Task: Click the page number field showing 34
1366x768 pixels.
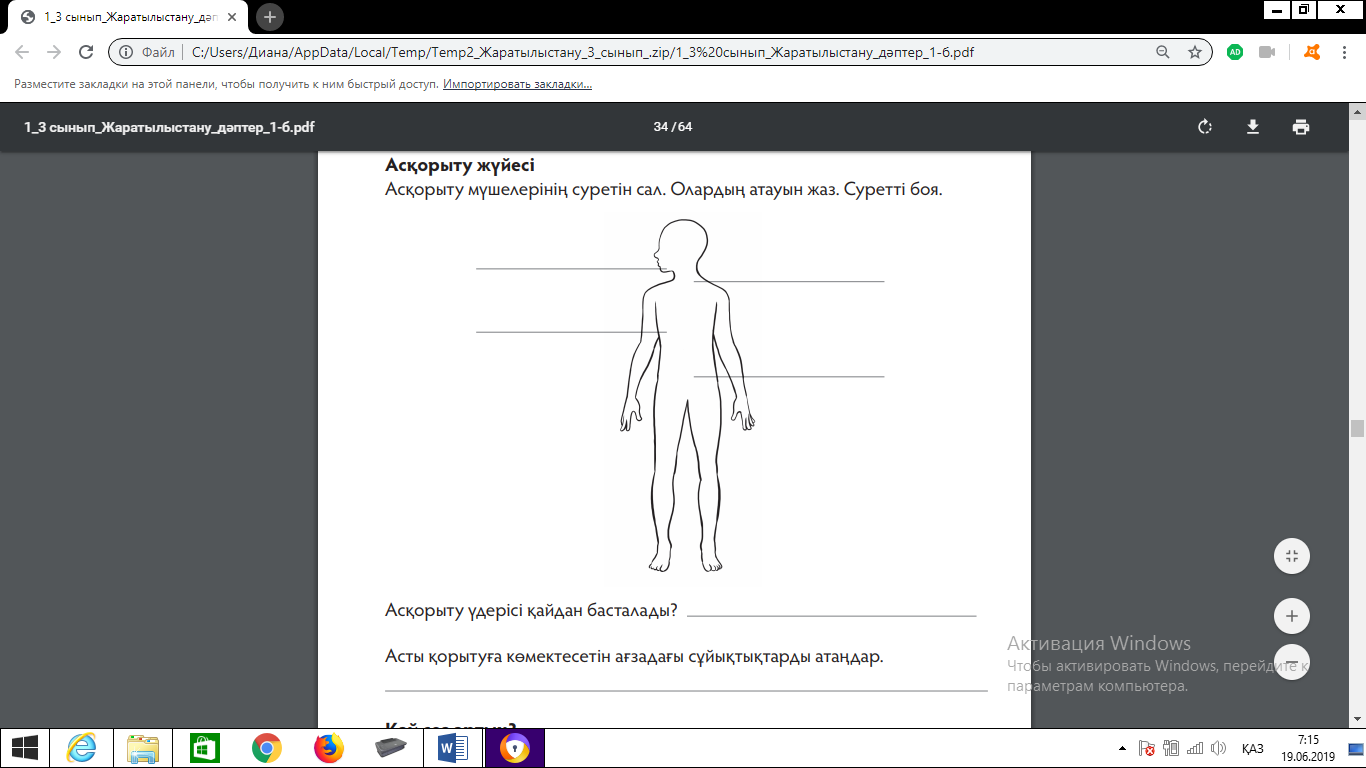Action: pyautogui.click(x=660, y=127)
